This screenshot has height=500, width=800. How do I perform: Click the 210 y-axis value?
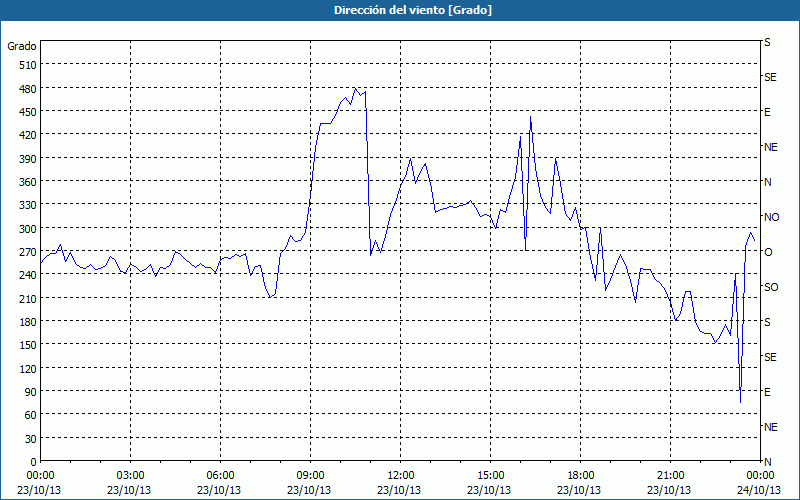click(x=28, y=298)
